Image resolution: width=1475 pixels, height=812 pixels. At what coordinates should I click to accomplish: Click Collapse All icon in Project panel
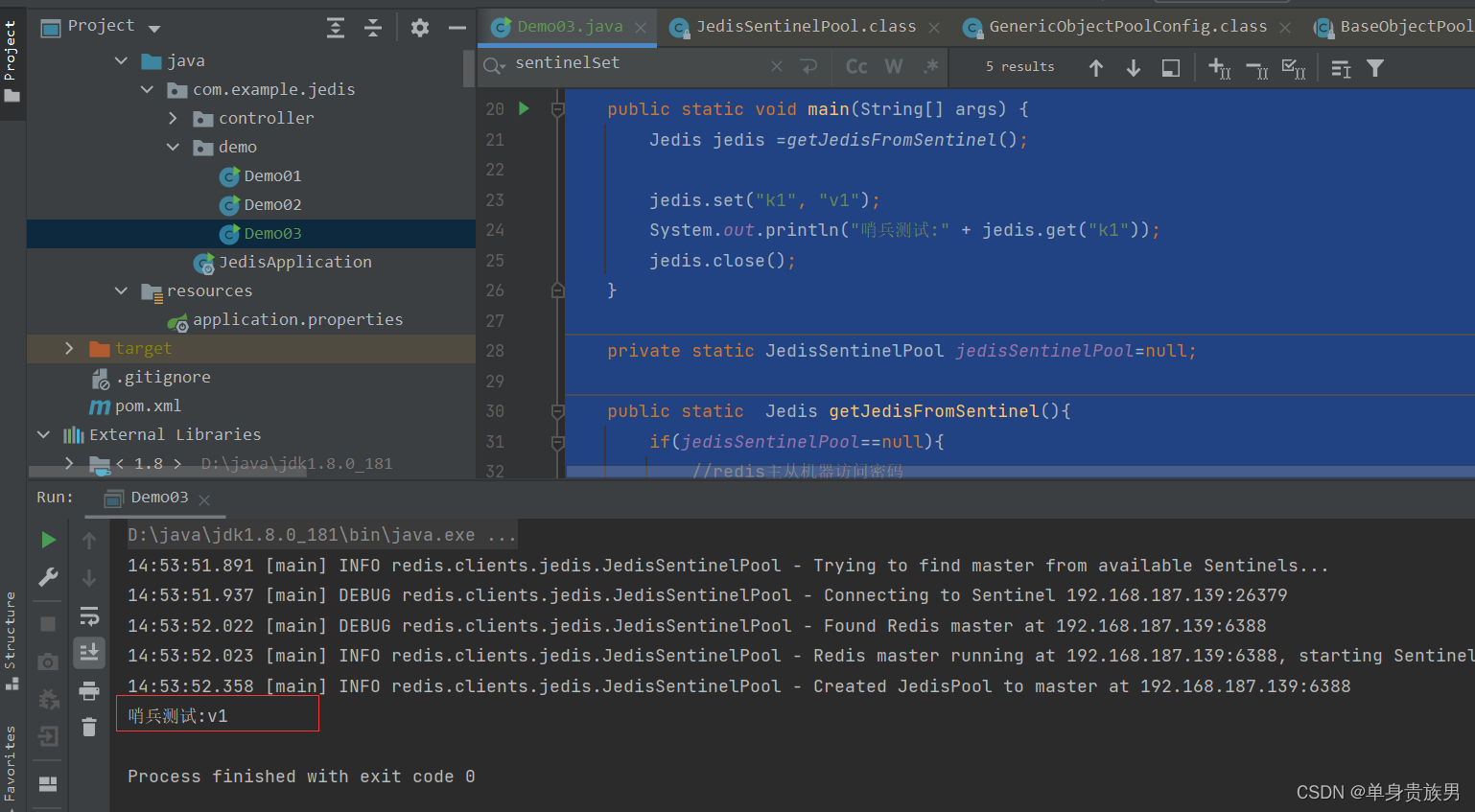(373, 28)
